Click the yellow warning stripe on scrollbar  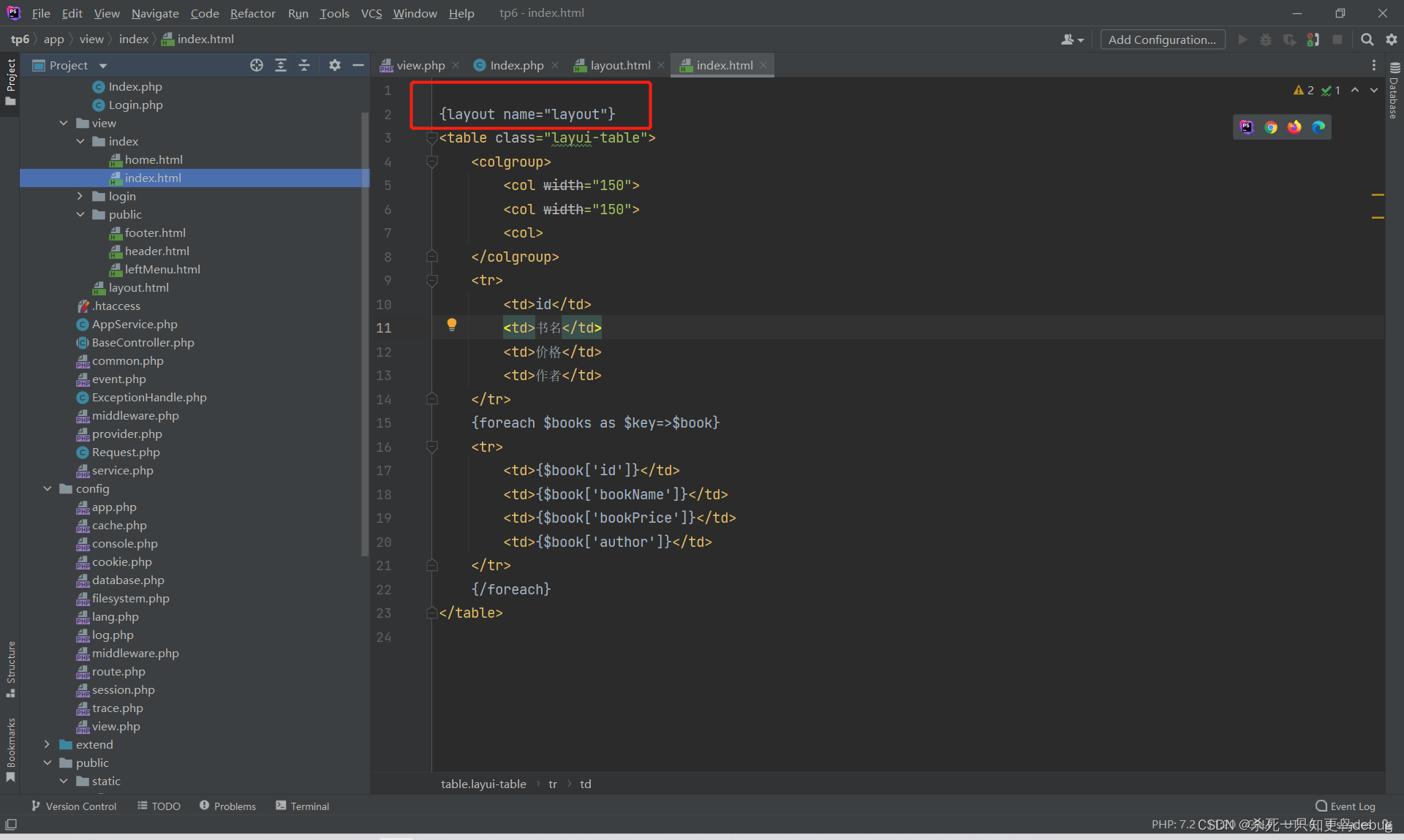tap(1378, 195)
